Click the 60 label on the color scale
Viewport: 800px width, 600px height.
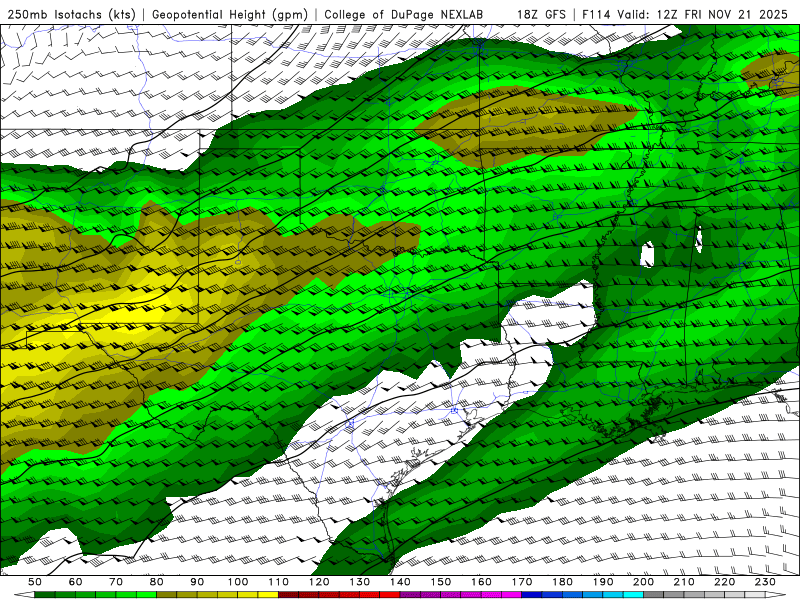point(76,582)
